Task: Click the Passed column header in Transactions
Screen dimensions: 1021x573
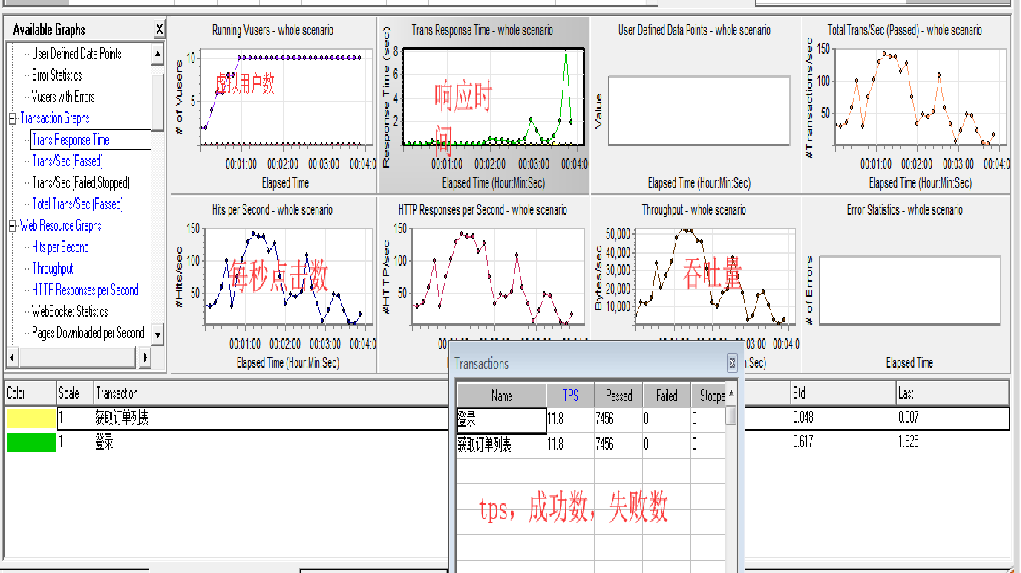Action: click(618, 396)
